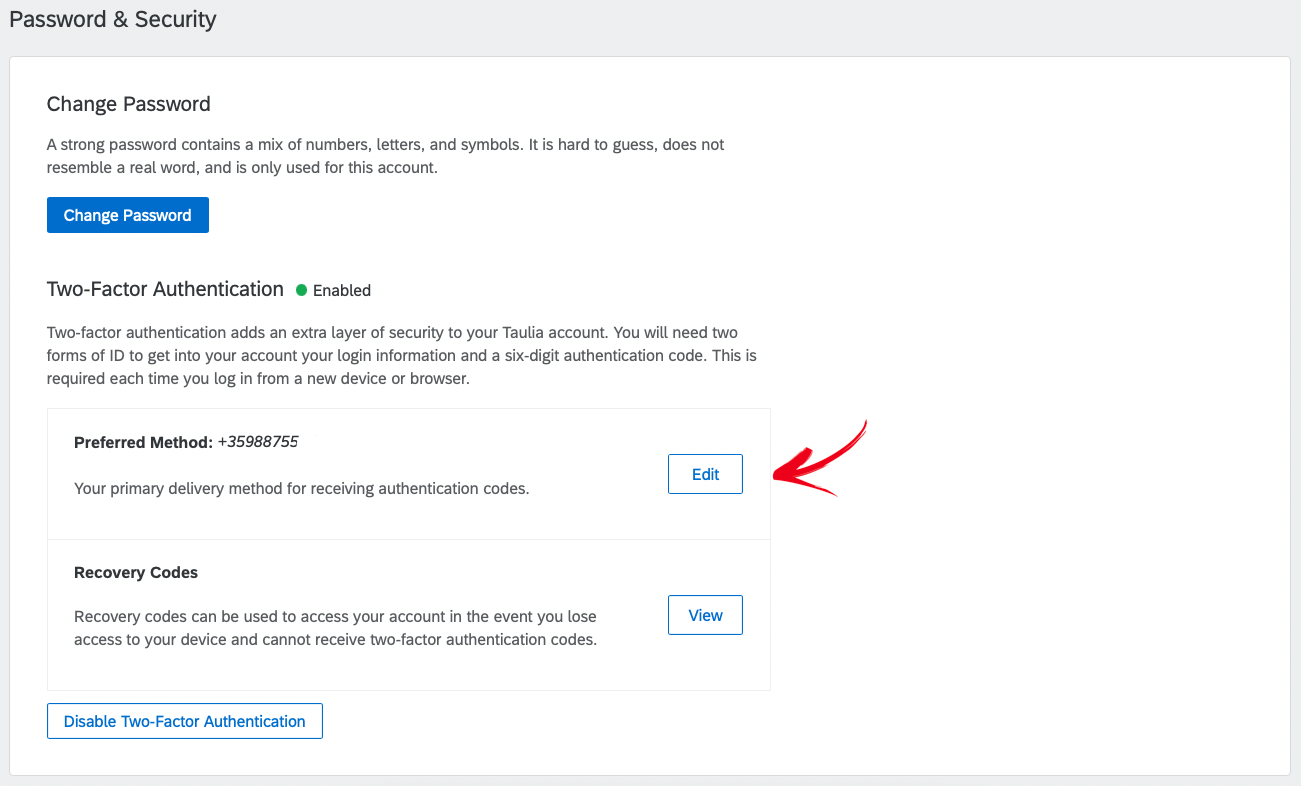Click the Two-Factor Authentication section heading
The image size is (1301, 786).
(x=165, y=289)
